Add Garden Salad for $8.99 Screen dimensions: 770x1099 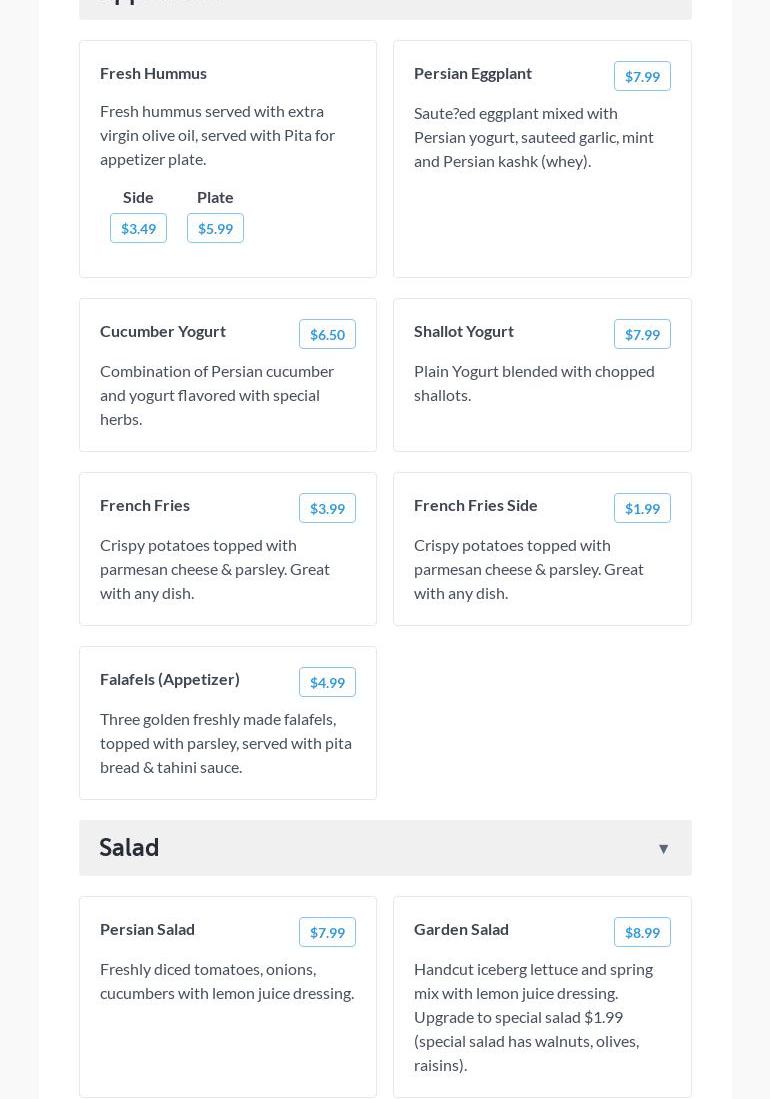click(x=642, y=933)
